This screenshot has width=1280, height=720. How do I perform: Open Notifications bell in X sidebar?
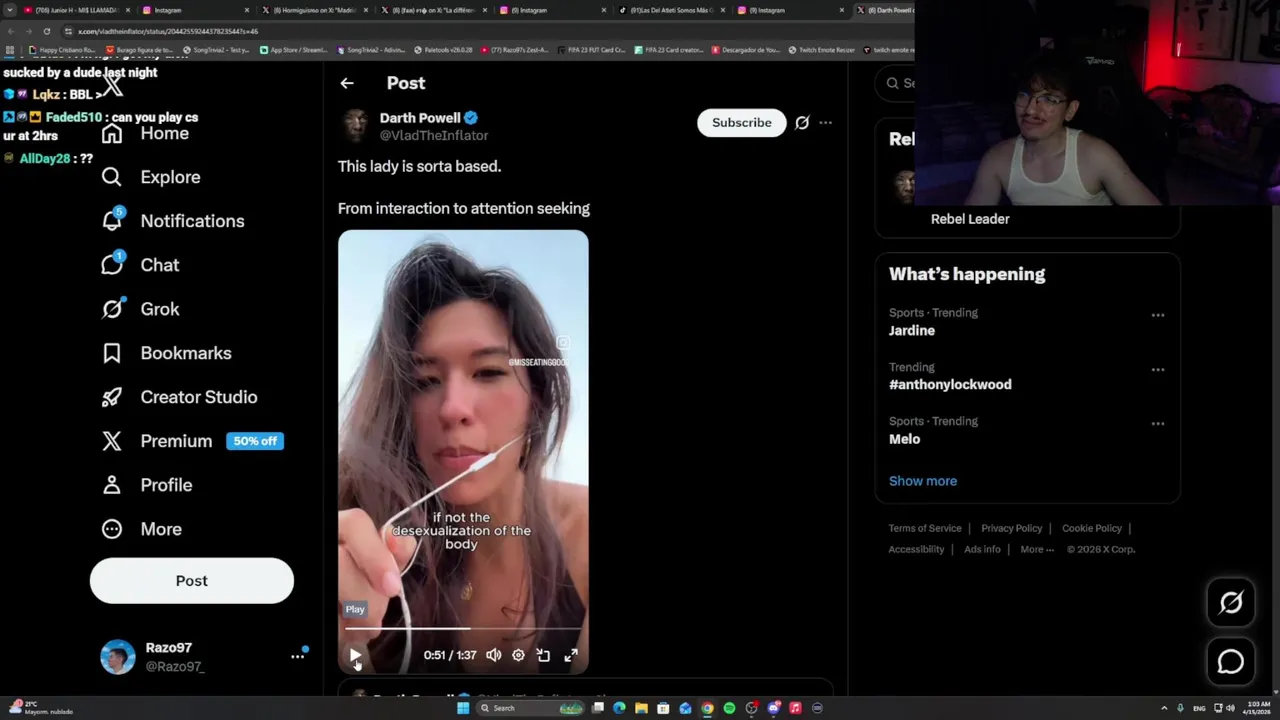pos(173,221)
